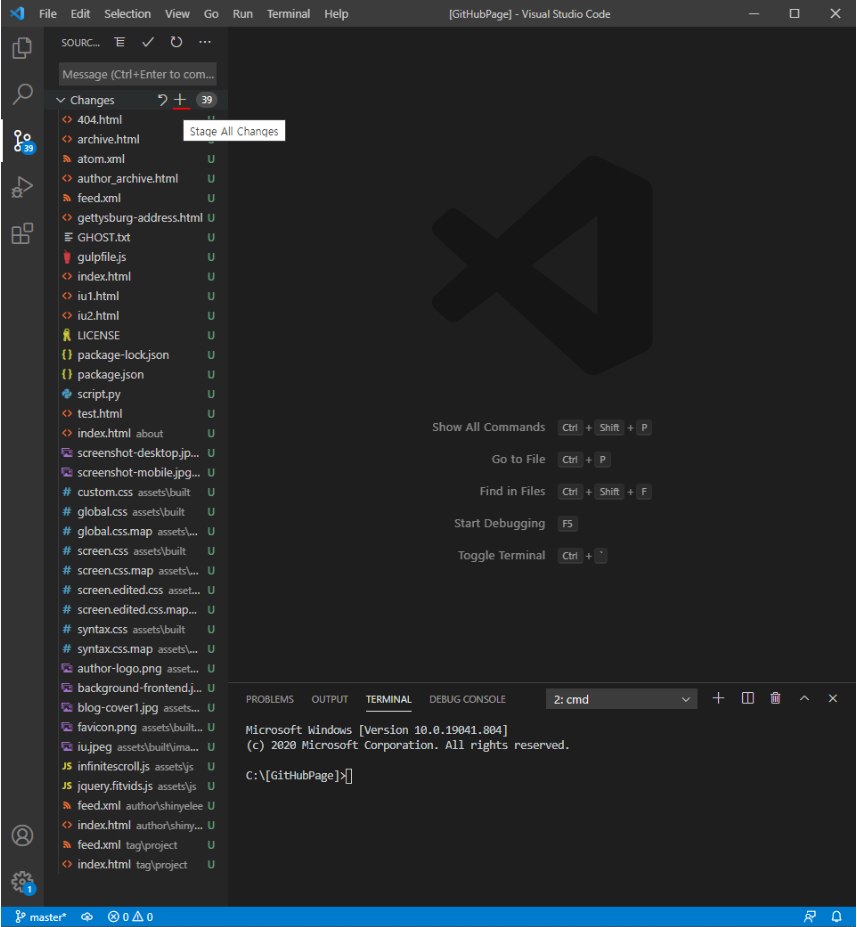This screenshot has width=857, height=927.
Task: Select iu1.html file
Action: 139,296
